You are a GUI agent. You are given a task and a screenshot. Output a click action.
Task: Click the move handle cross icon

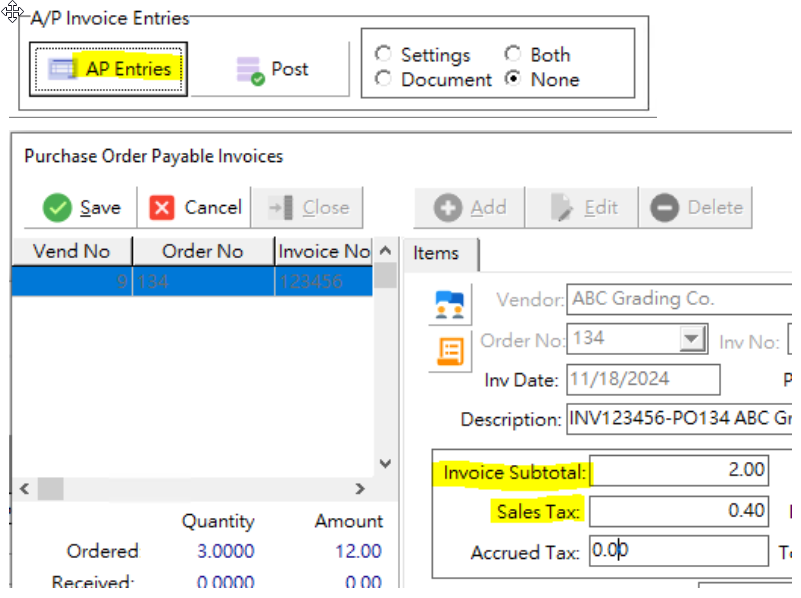pos(12,12)
